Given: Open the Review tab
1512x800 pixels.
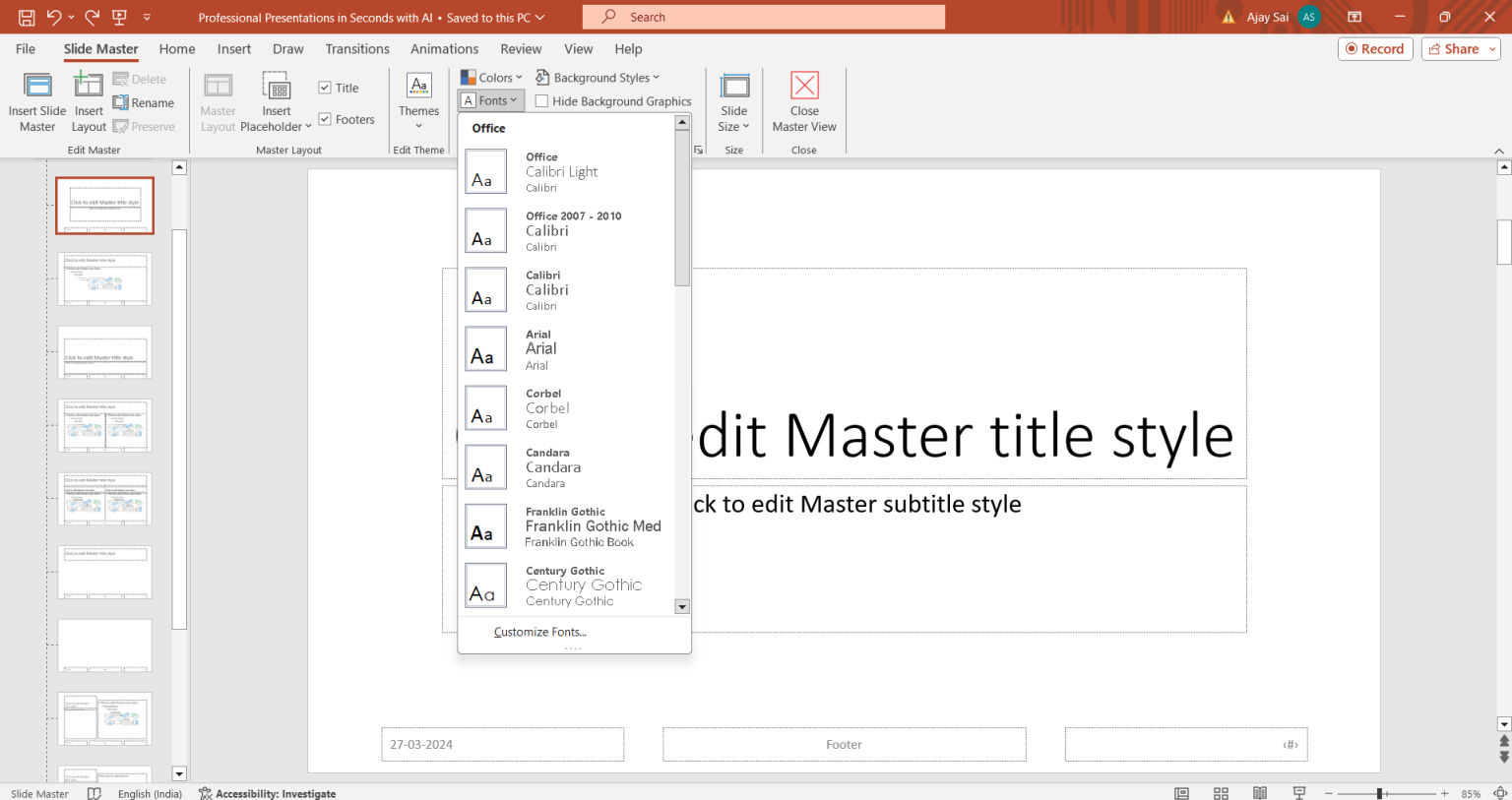Looking at the screenshot, I should (521, 49).
